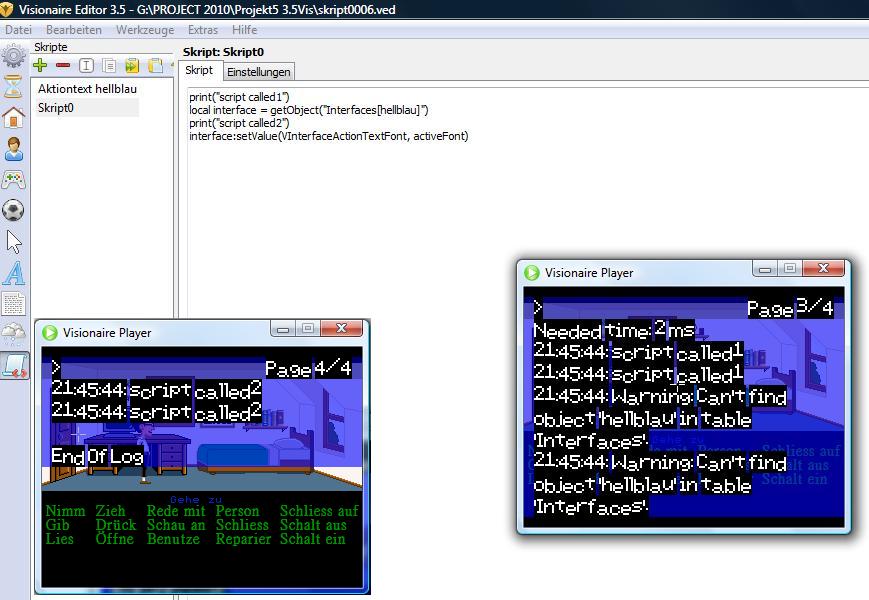Open the gear settings icon in sidebar
Image resolution: width=869 pixels, height=600 pixels.
13,56
